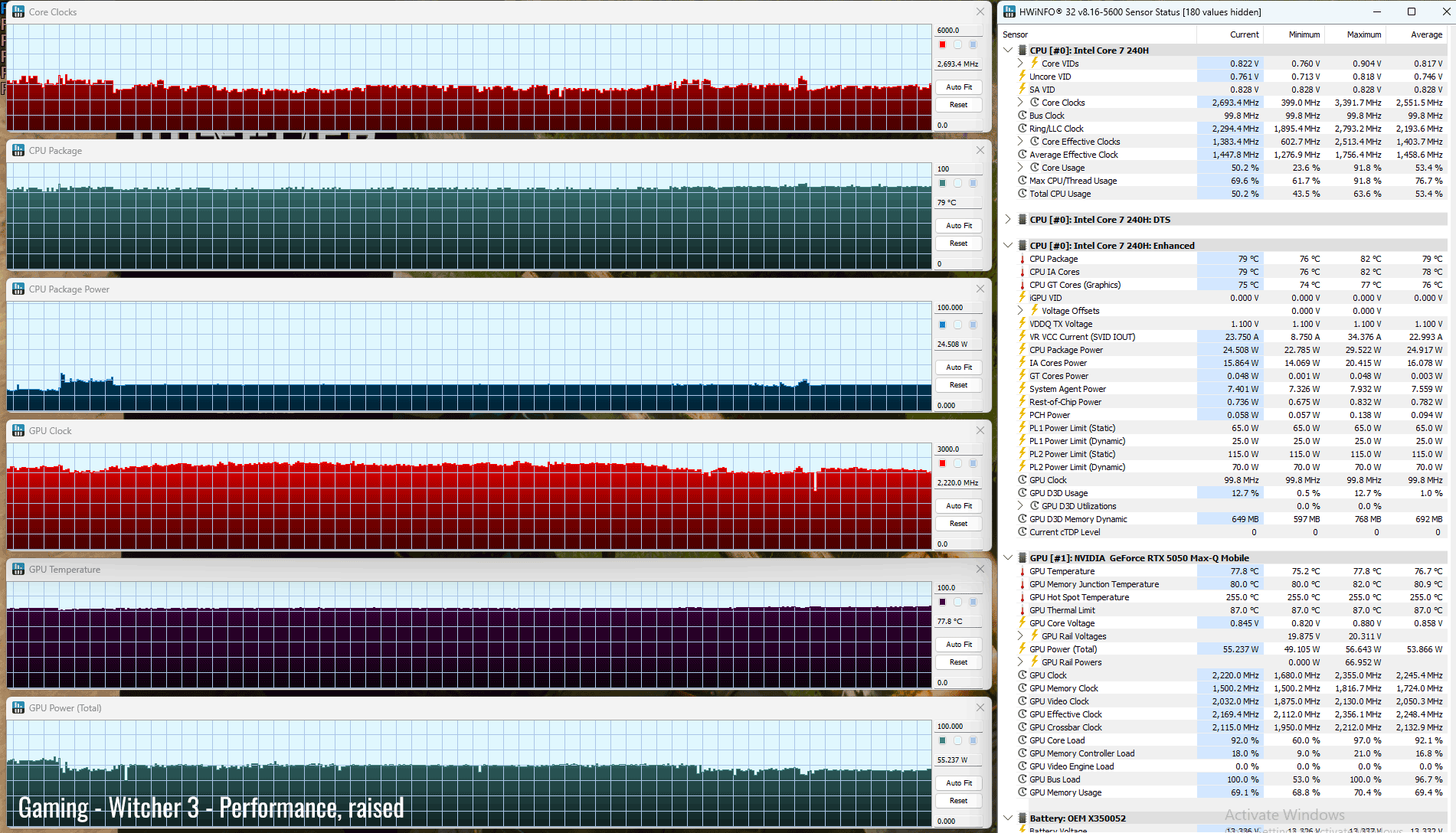Image resolution: width=1456 pixels, height=833 pixels.
Task: Click the 6000.0 maximum field in Core Clocks graph
Action: [959, 31]
